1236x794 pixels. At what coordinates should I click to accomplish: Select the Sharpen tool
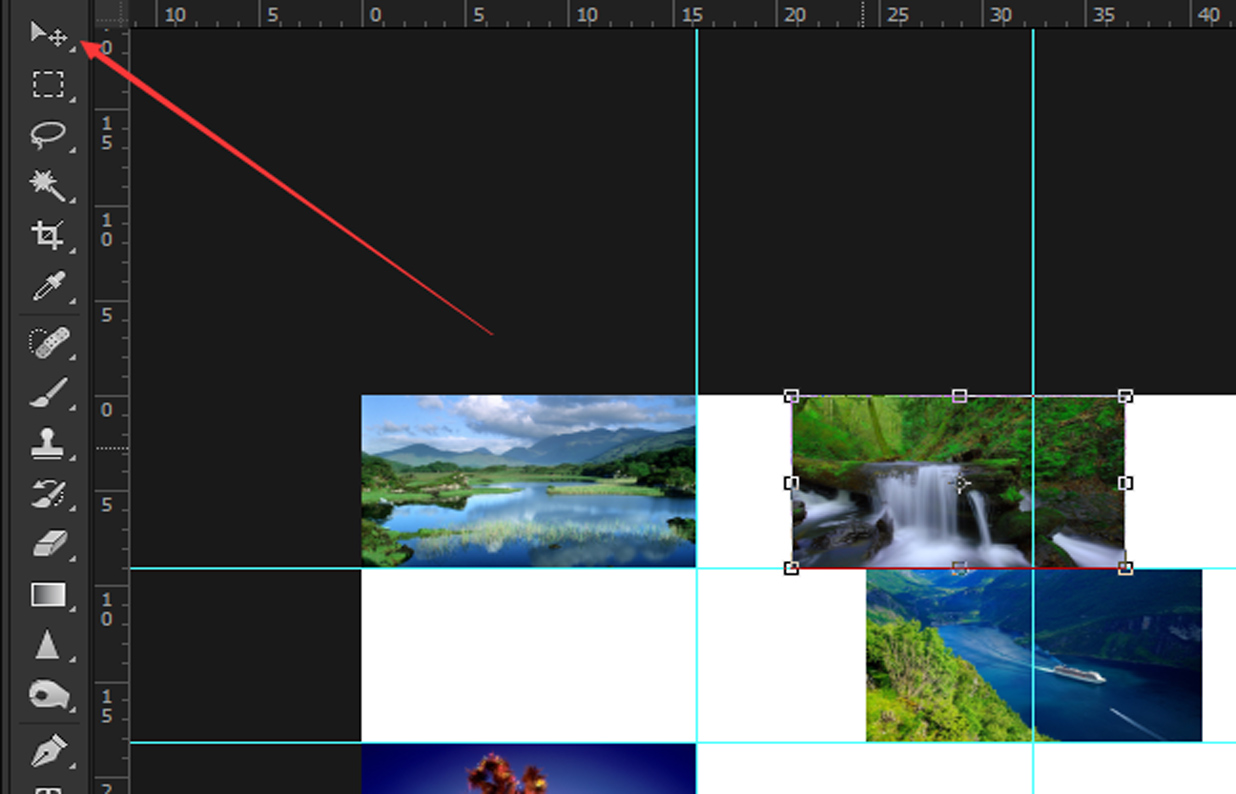pos(48,645)
